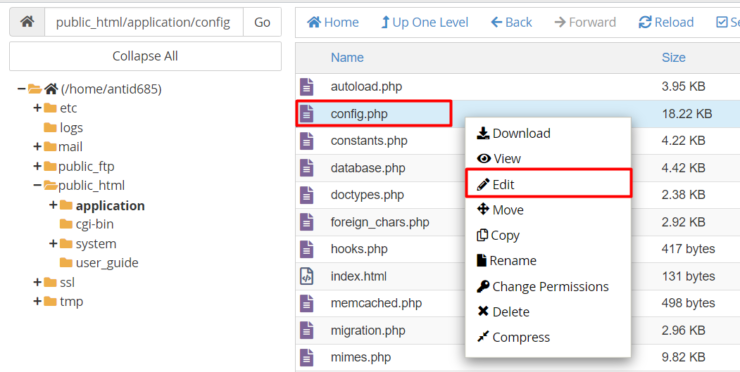
Task: Expand the application folder node
Action: click(x=53, y=205)
